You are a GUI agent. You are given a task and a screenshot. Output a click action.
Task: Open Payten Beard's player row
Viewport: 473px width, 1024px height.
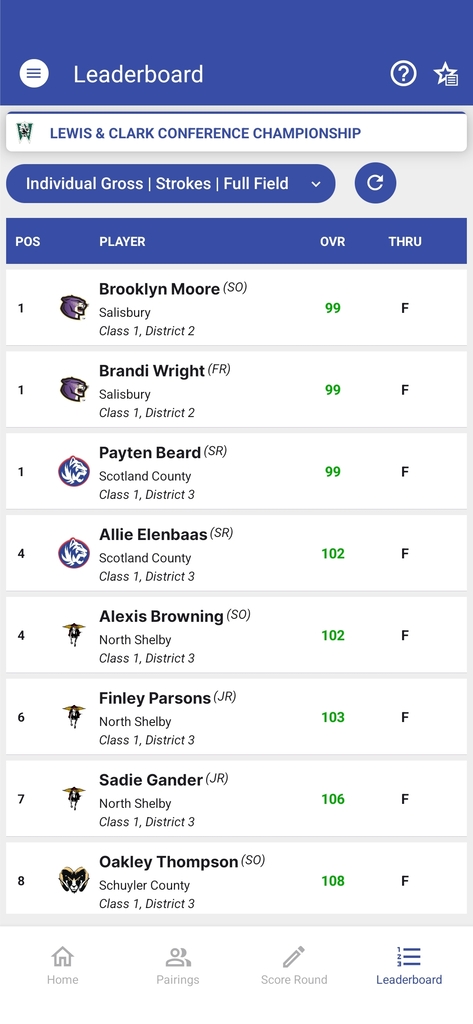pyautogui.click(x=236, y=471)
